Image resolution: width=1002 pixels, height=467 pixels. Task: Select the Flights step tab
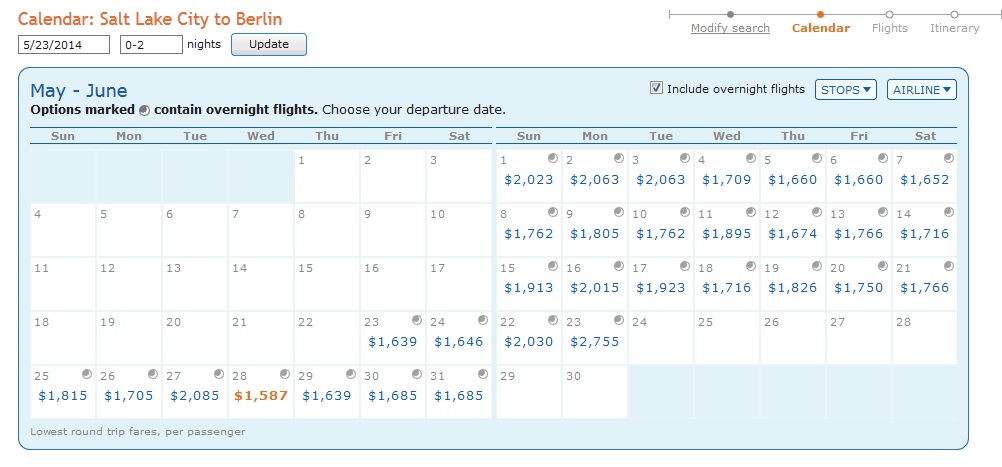890,28
